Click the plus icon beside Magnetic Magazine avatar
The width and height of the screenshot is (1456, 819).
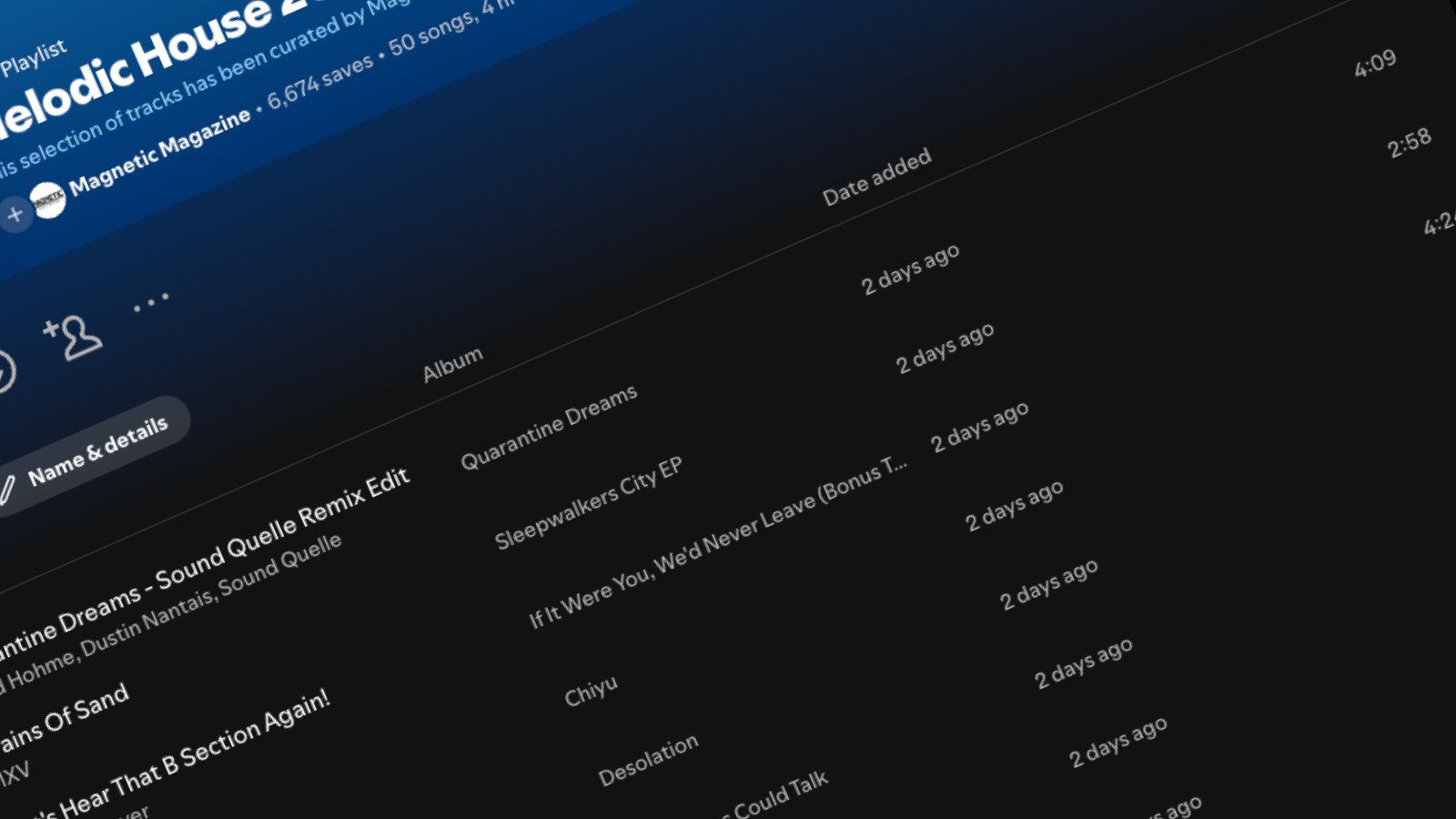point(15,215)
